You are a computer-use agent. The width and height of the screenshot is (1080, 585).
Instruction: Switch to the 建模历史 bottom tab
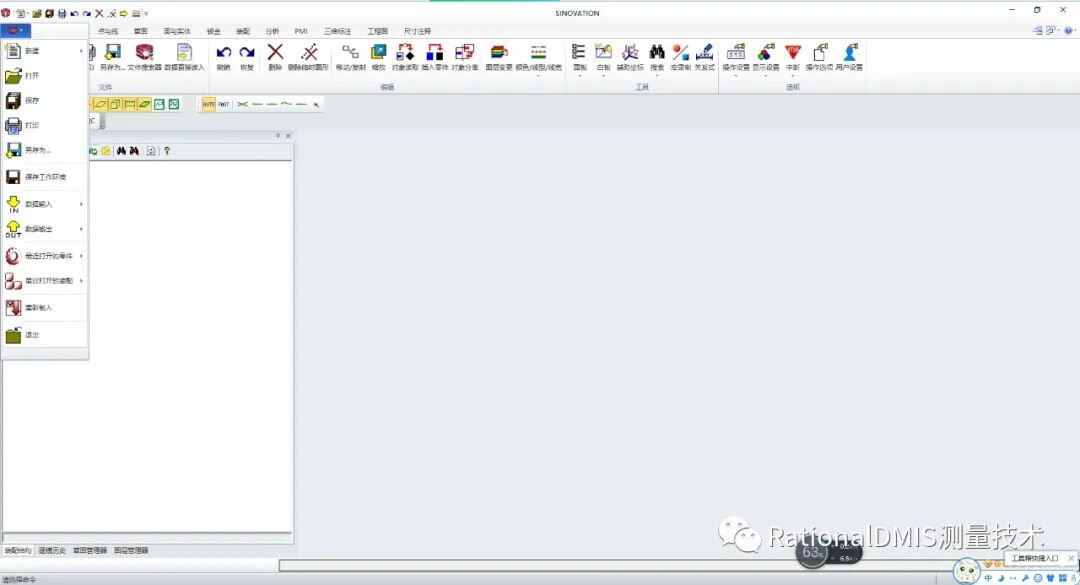click(52, 551)
